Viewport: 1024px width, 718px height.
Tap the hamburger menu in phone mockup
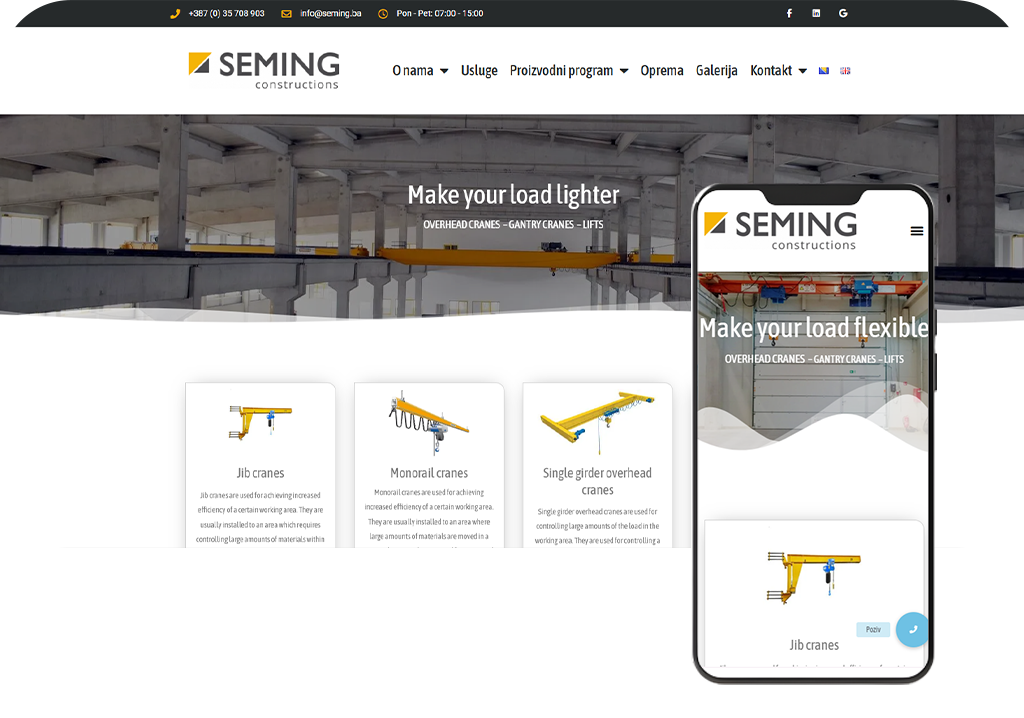pos(916,231)
